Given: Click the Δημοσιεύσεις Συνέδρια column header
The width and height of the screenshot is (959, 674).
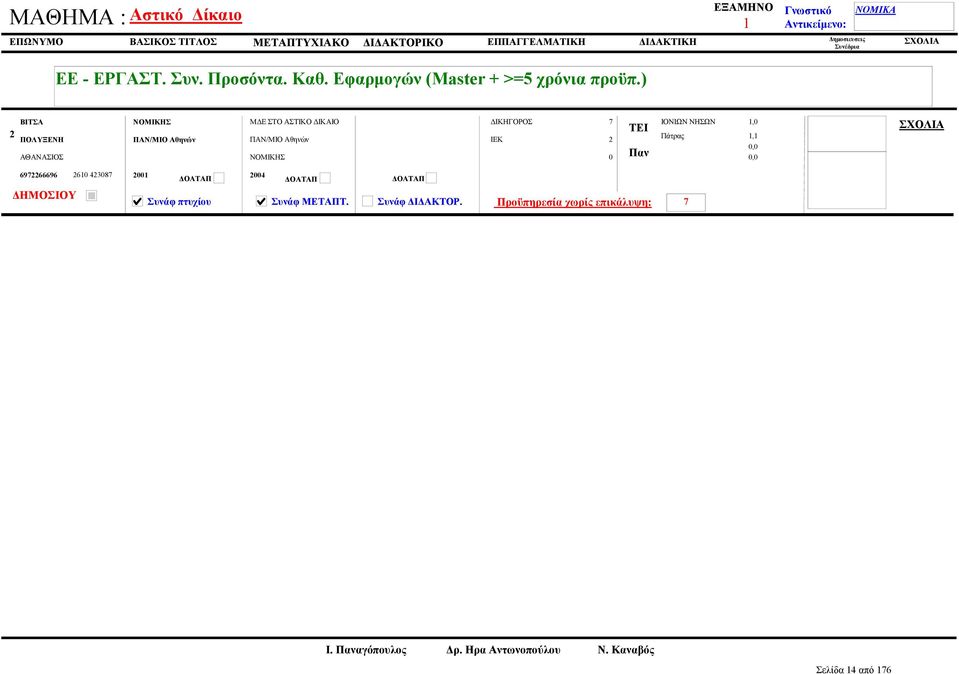Looking at the screenshot, I should click(x=847, y=43).
